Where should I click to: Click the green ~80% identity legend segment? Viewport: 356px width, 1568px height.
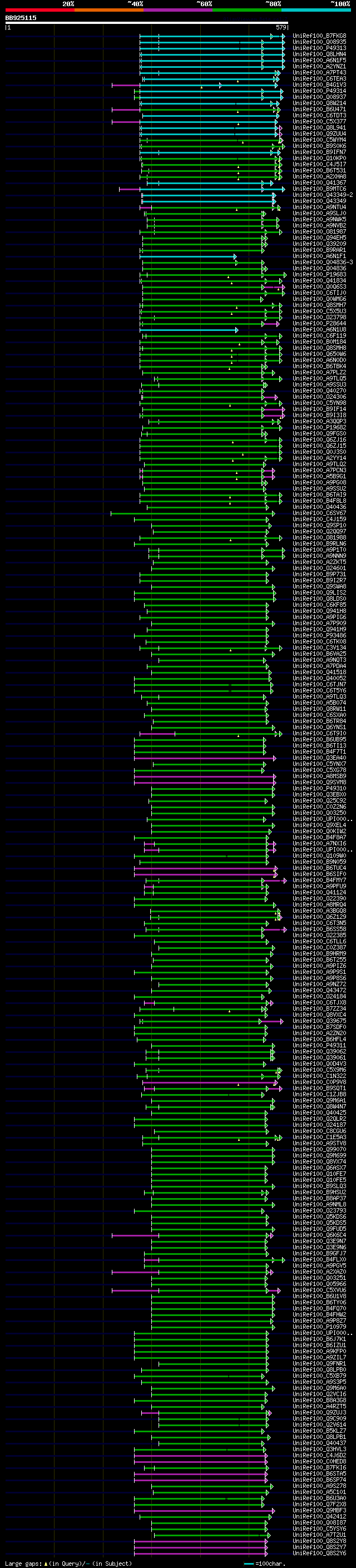[247, 10]
